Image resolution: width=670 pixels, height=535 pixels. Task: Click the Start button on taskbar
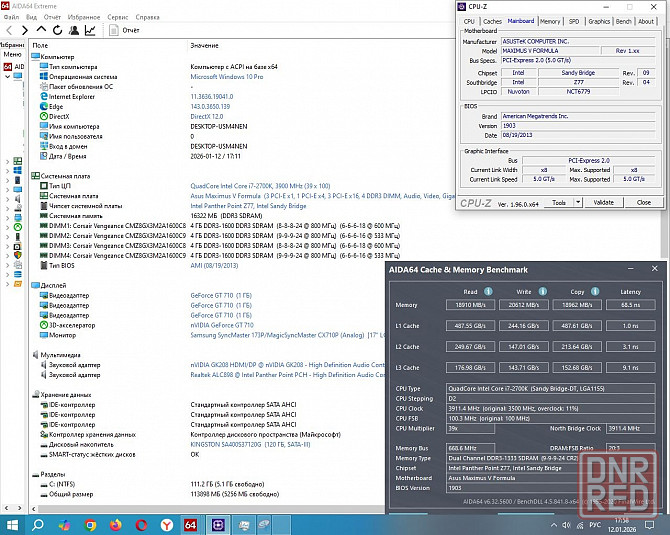[12, 524]
